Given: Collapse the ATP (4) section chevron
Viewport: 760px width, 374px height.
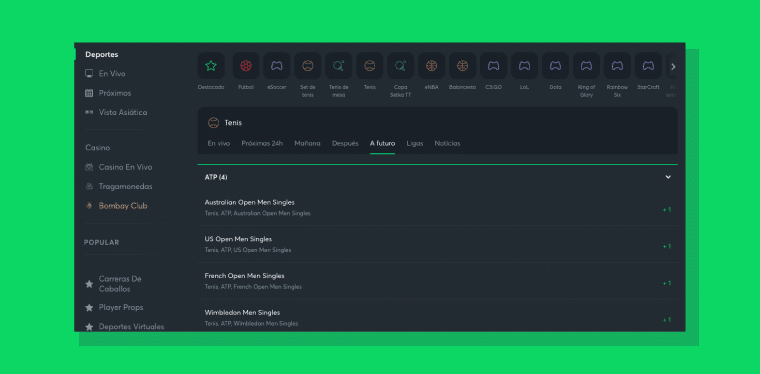Looking at the screenshot, I should [x=668, y=177].
